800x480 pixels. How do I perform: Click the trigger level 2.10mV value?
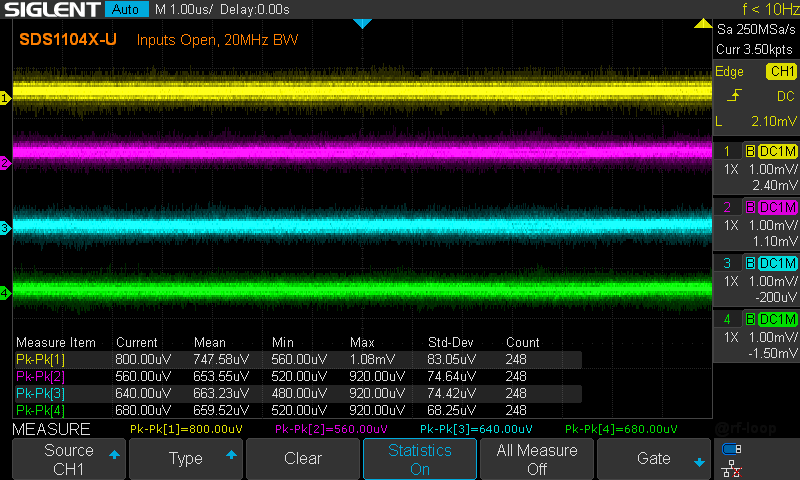(x=773, y=121)
